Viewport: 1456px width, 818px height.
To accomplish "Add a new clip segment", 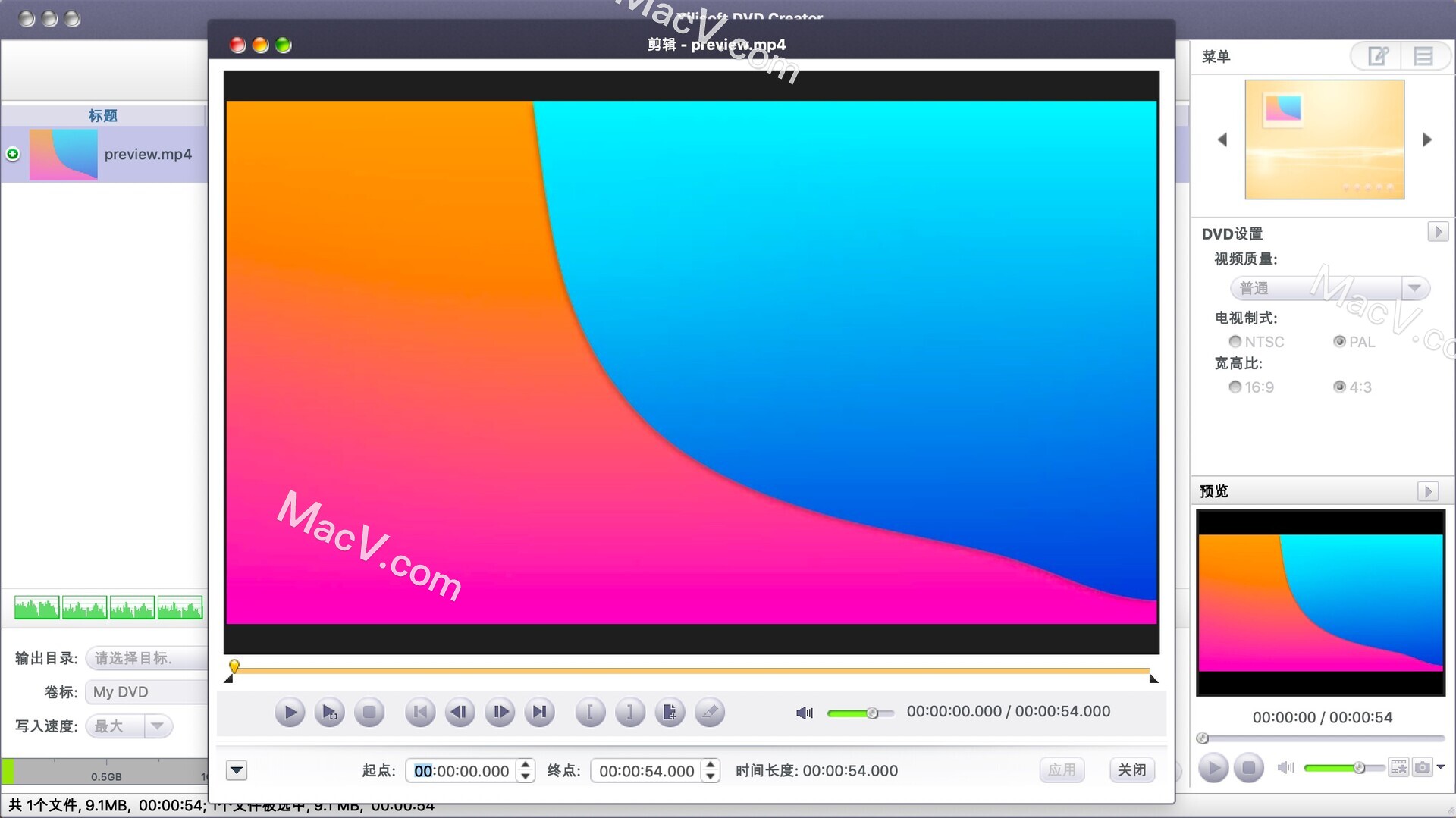I will [670, 712].
